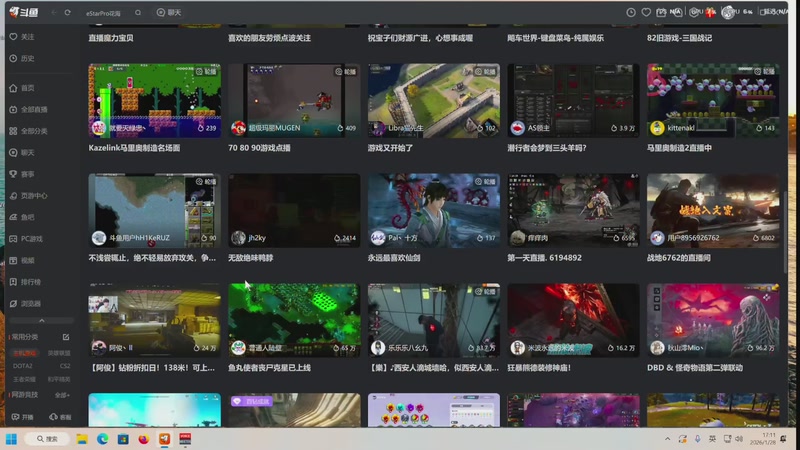The height and width of the screenshot is (450, 800).
Task: Open the 关注 follow list in sidebar
Action: point(22,37)
